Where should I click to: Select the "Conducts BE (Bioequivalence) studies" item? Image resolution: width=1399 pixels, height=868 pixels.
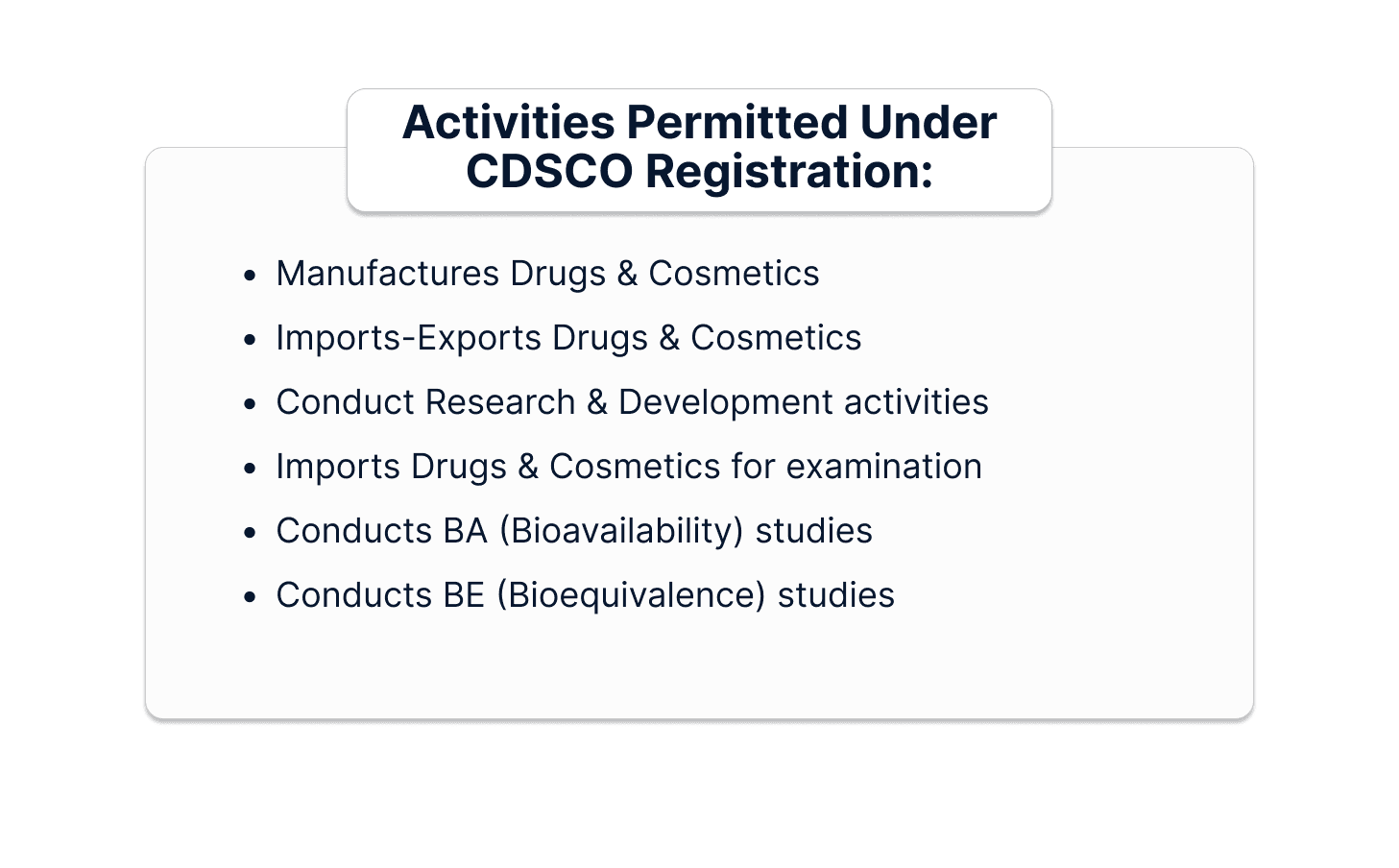pyautogui.click(x=585, y=595)
